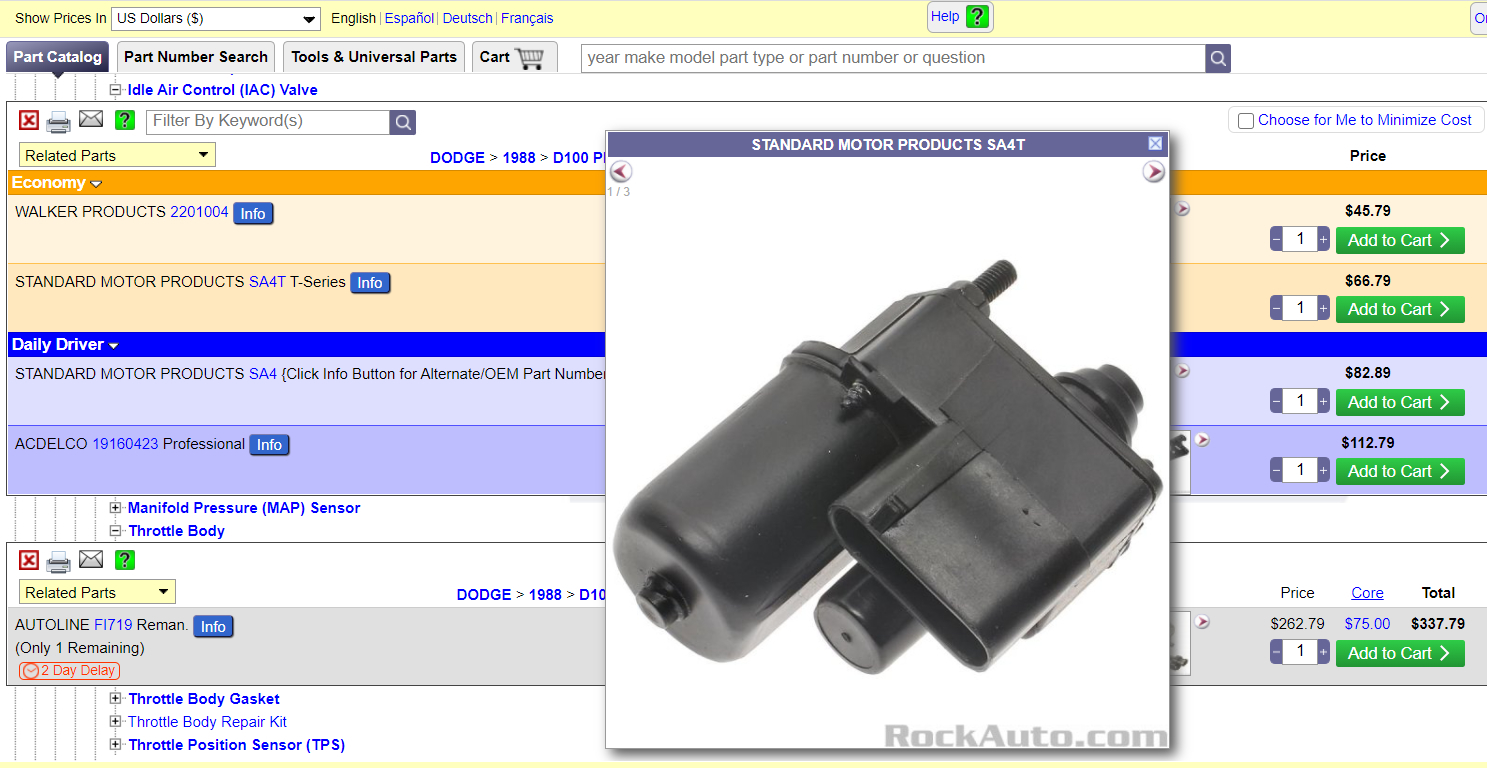Collapse the Idle Air Control Valve node
The width and height of the screenshot is (1487, 768).
pos(115,90)
